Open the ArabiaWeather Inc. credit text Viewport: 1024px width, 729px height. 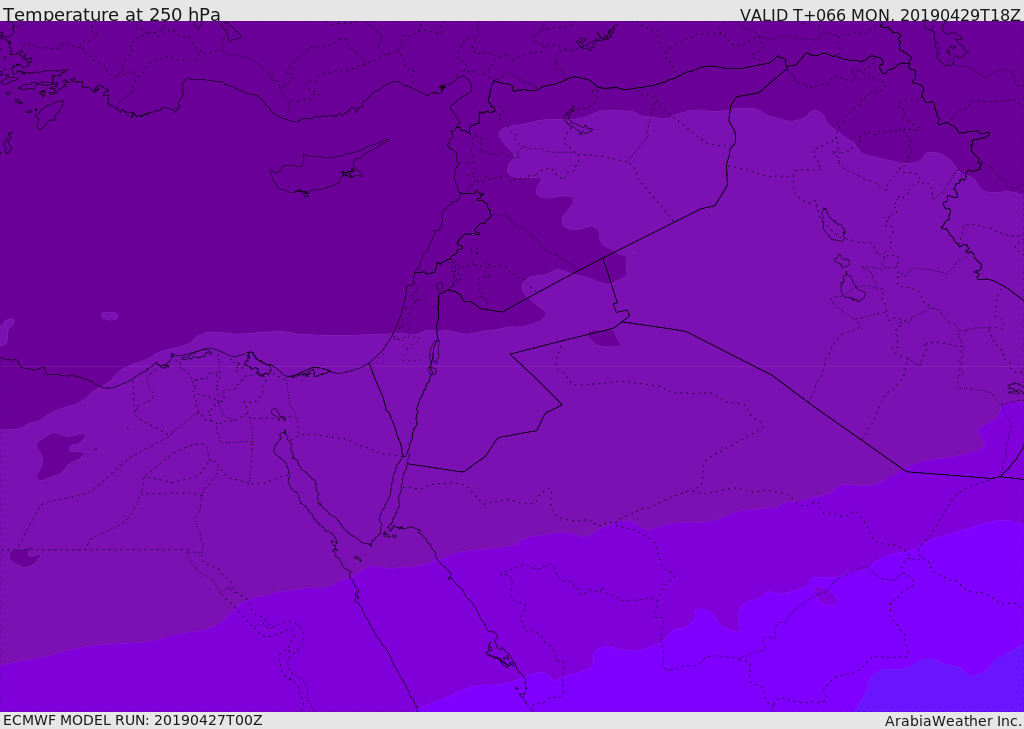click(953, 721)
